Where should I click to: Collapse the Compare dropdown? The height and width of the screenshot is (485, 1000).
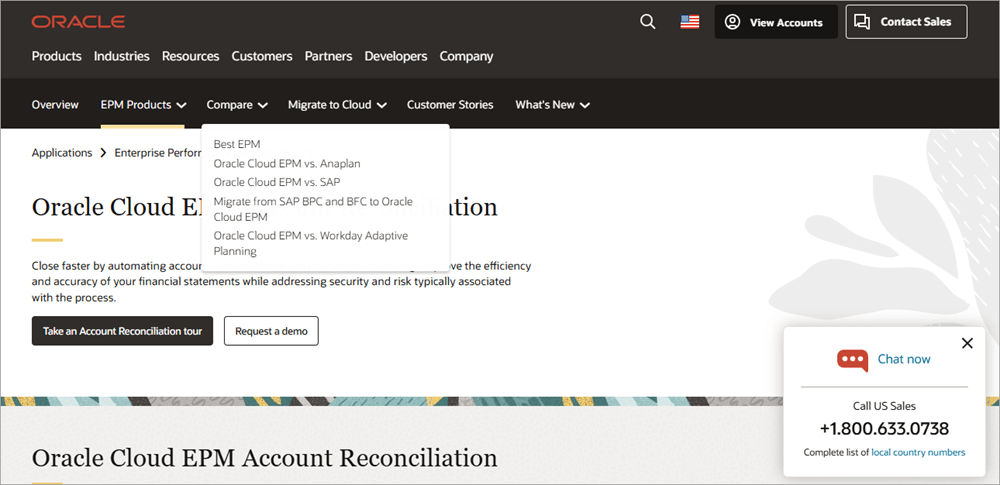pyautogui.click(x=237, y=105)
